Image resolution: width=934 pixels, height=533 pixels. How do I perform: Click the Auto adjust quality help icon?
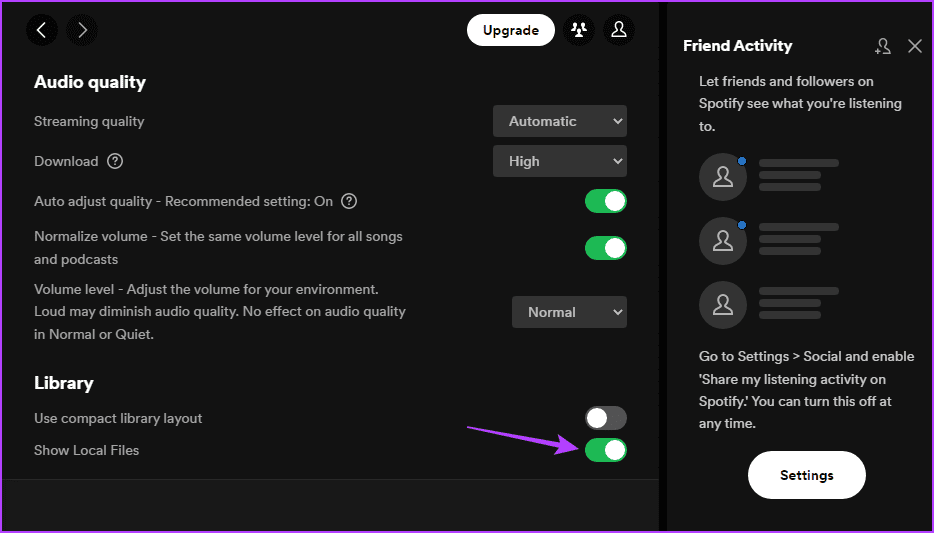pyautogui.click(x=349, y=201)
